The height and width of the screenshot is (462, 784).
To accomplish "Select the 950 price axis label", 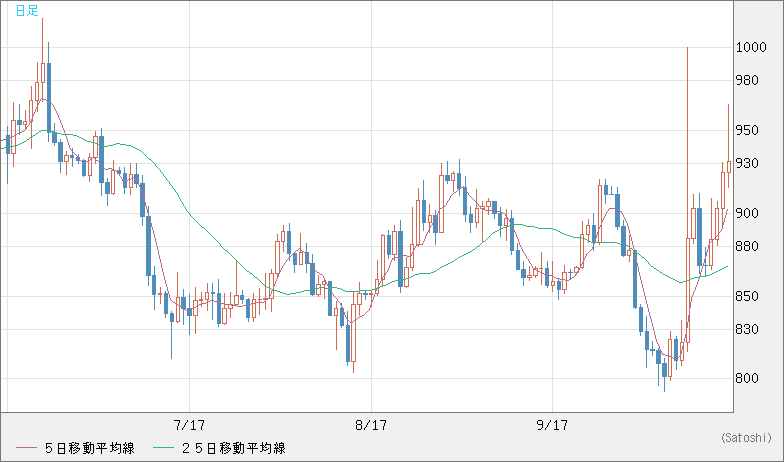I will click(x=746, y=130).
